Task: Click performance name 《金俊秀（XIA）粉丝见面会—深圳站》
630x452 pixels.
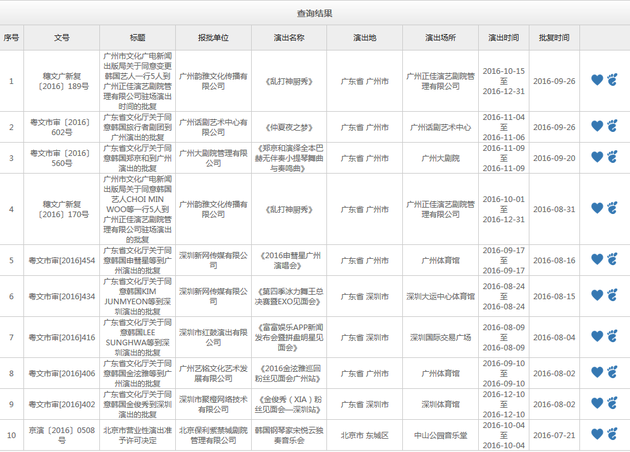Action: click(x=289, y=405)
